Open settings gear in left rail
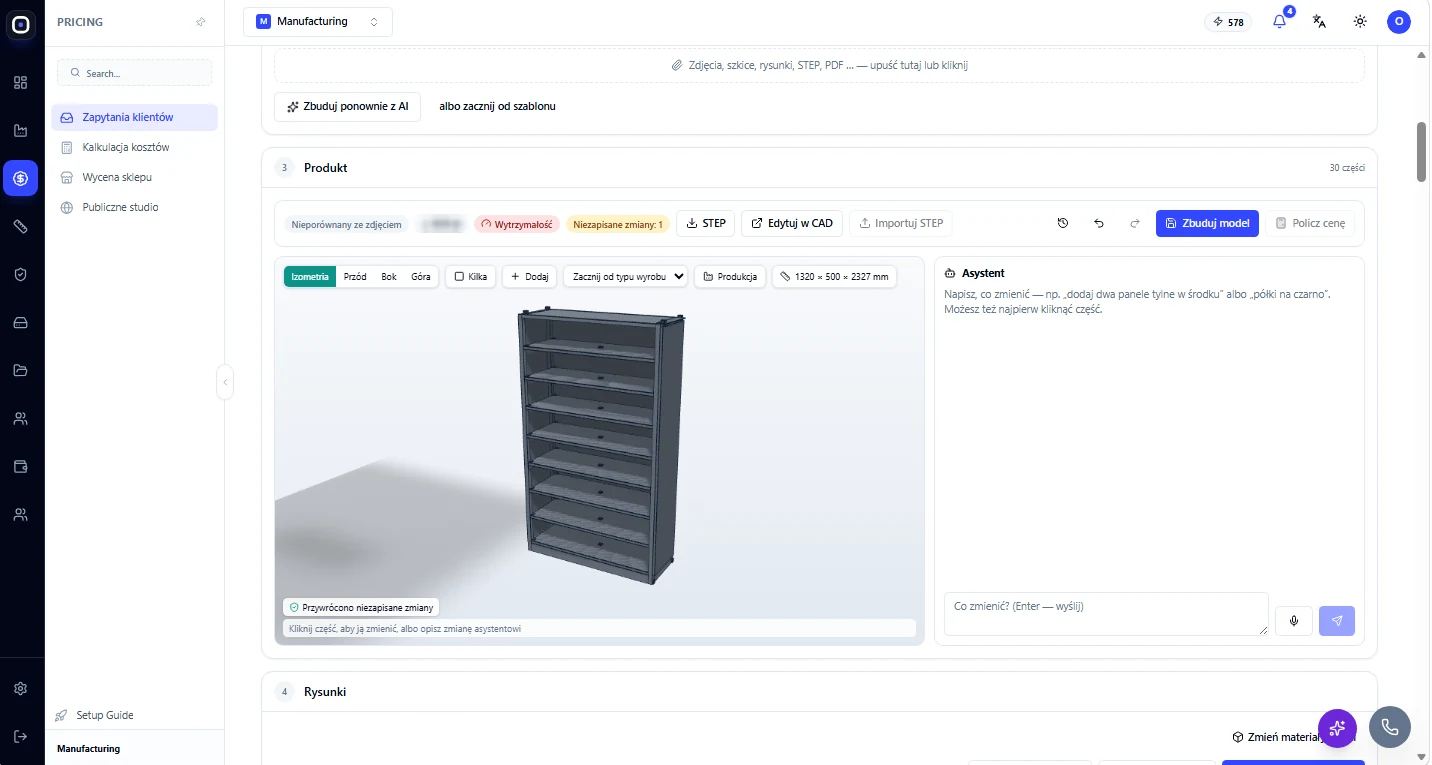This screenshot has height=765, width=1432. coord(21,689)
